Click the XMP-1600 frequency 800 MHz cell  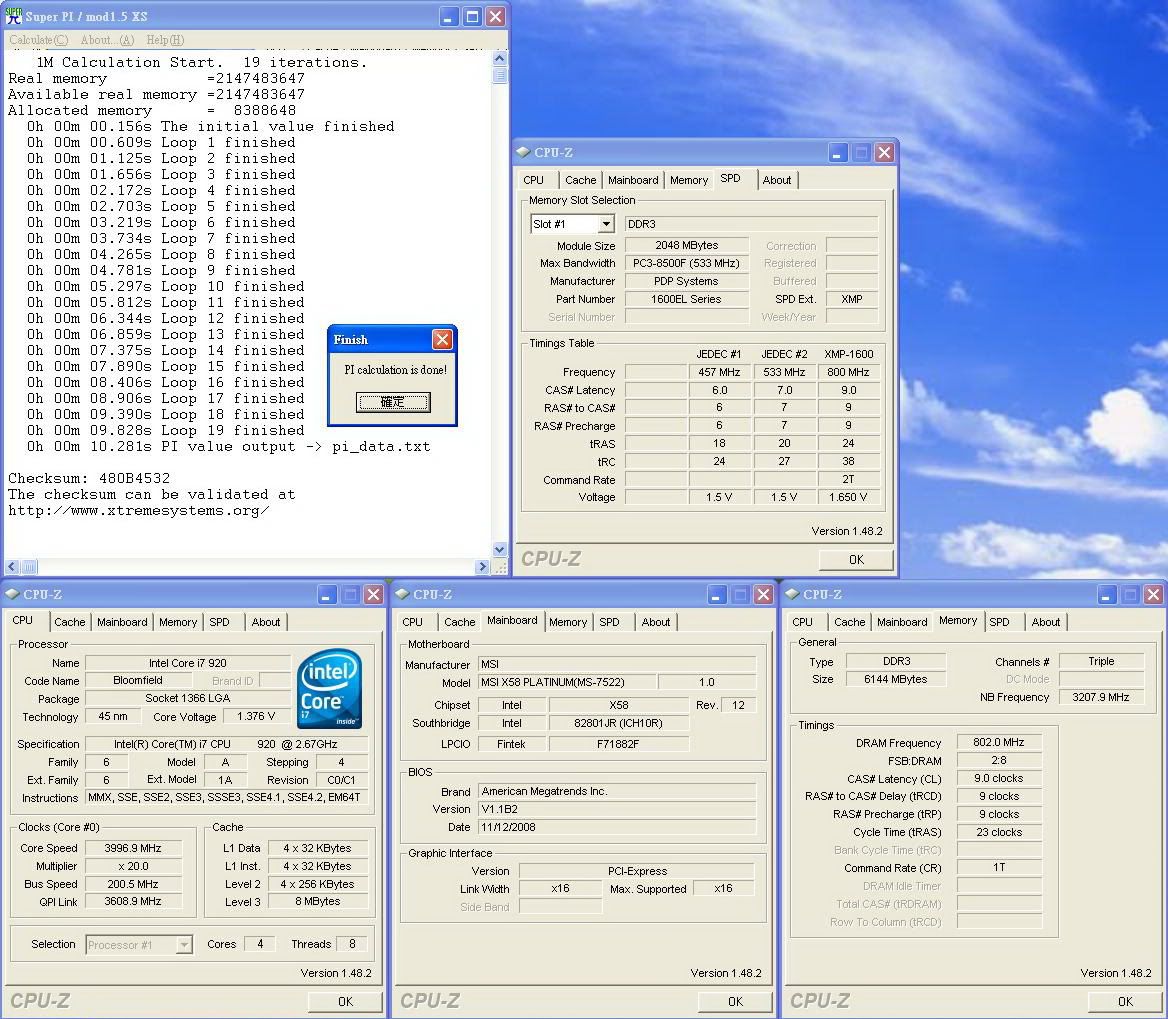pyautogui.click(x=848, y=372)
